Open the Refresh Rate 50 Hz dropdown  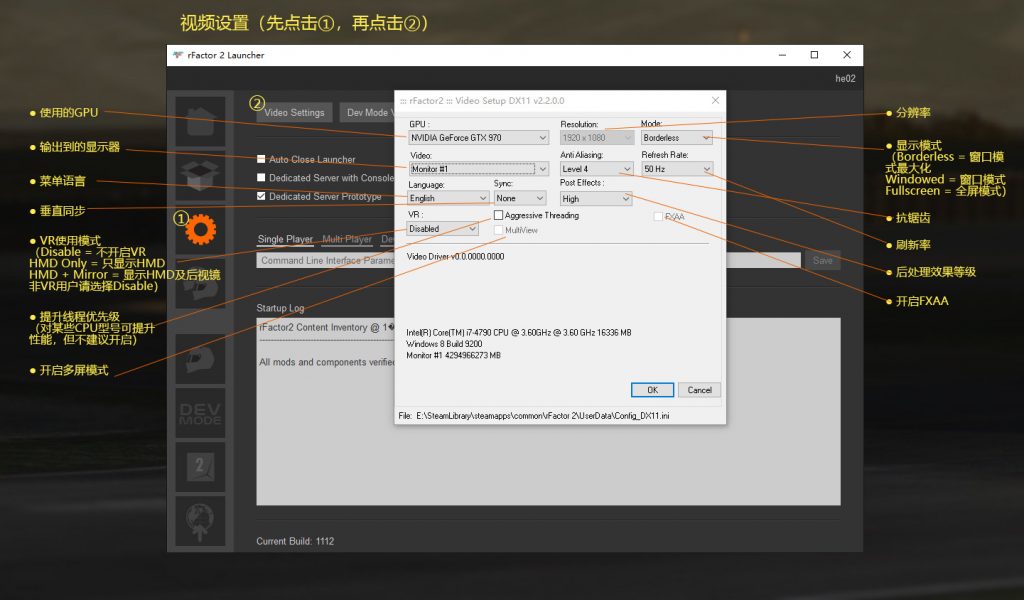(x=677, y=168)
